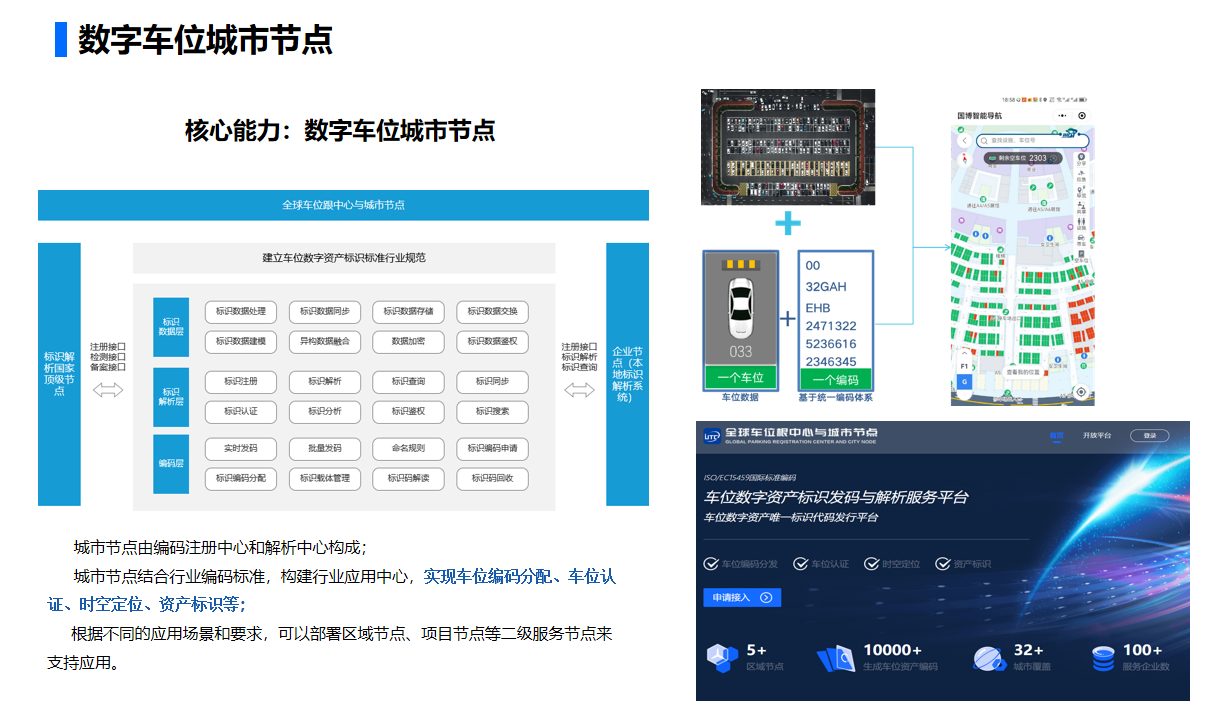
Task: Click the double-arrow beside 标识国家顶级节点
Action: click(x=107, y=390)
